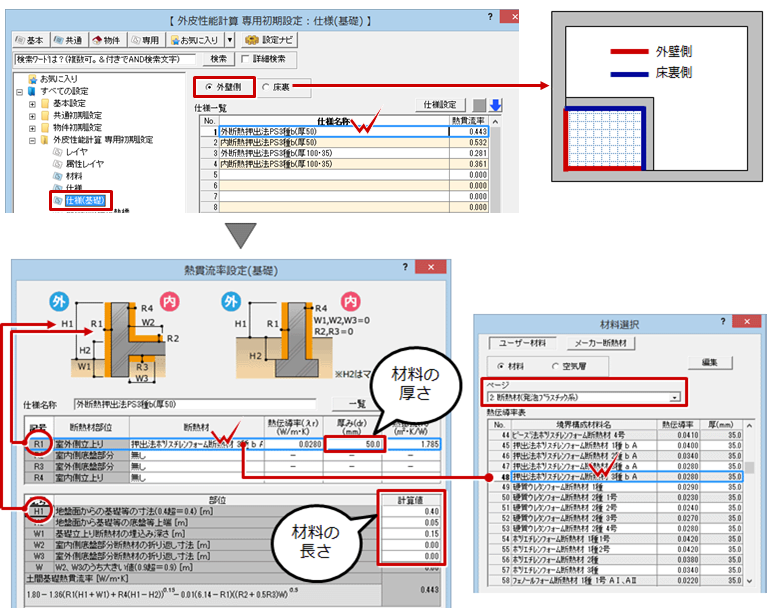Click the 0.532 heat transmittance cell

click(x=469, y=142)
